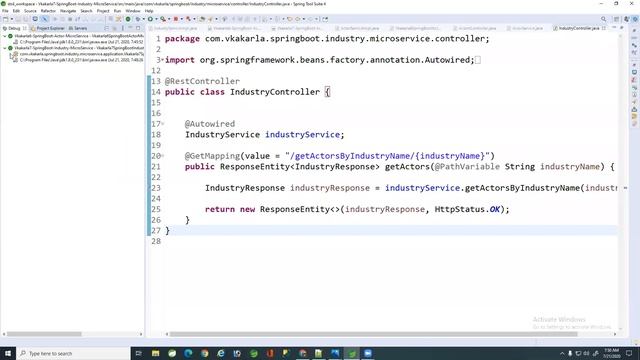Open the Navigate menu
This screenshot has height=360, width=640.
tap(68, 11)
